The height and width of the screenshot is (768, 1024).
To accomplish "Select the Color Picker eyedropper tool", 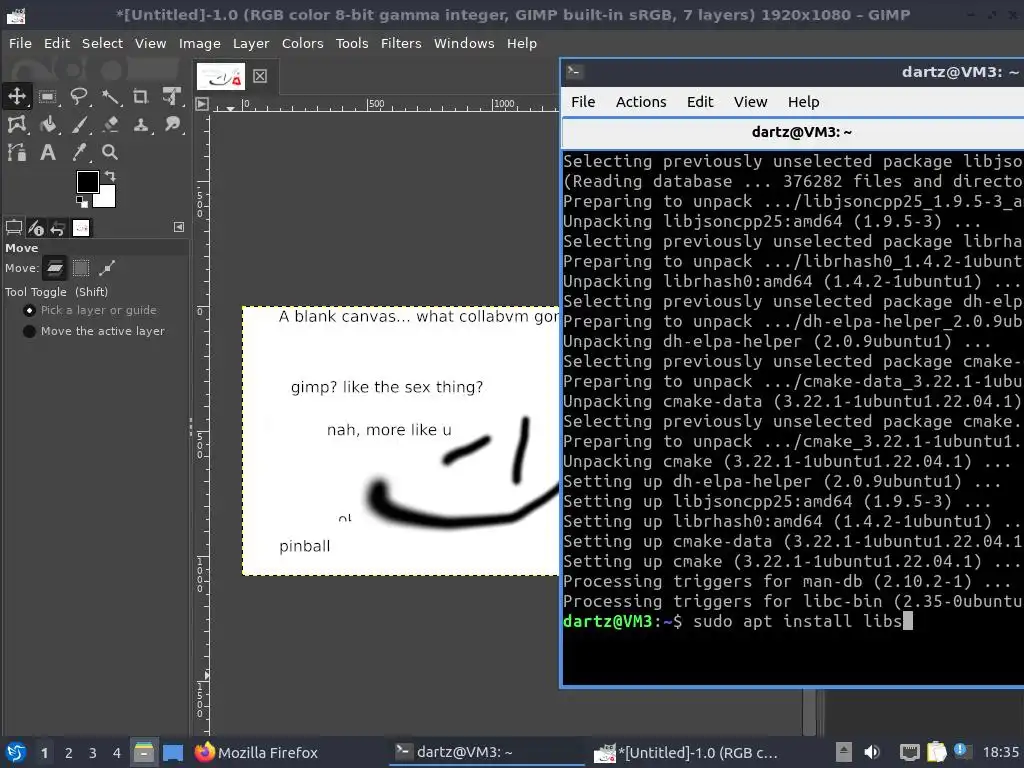I will [79, 152].
